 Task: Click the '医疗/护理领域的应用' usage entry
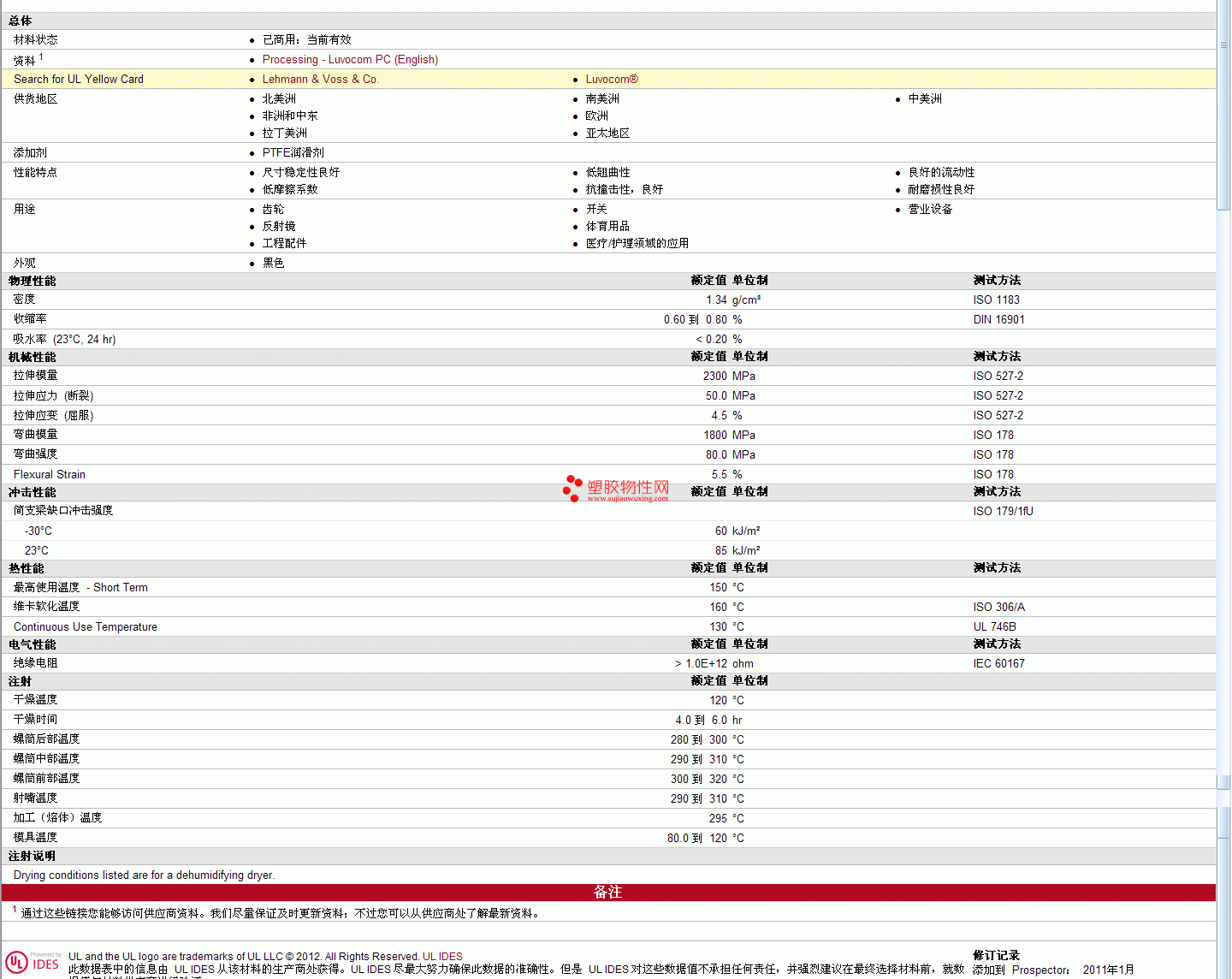click(637, 243)
